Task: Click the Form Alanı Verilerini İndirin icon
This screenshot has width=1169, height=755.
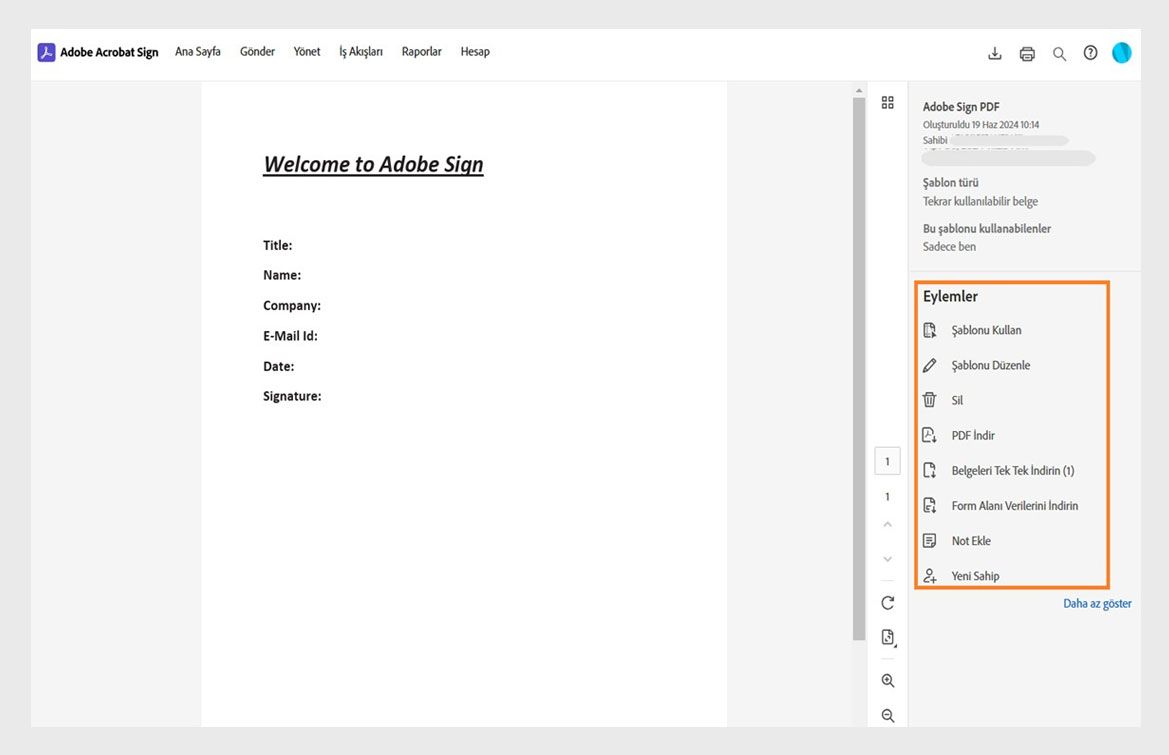Action: coord(930,505)
